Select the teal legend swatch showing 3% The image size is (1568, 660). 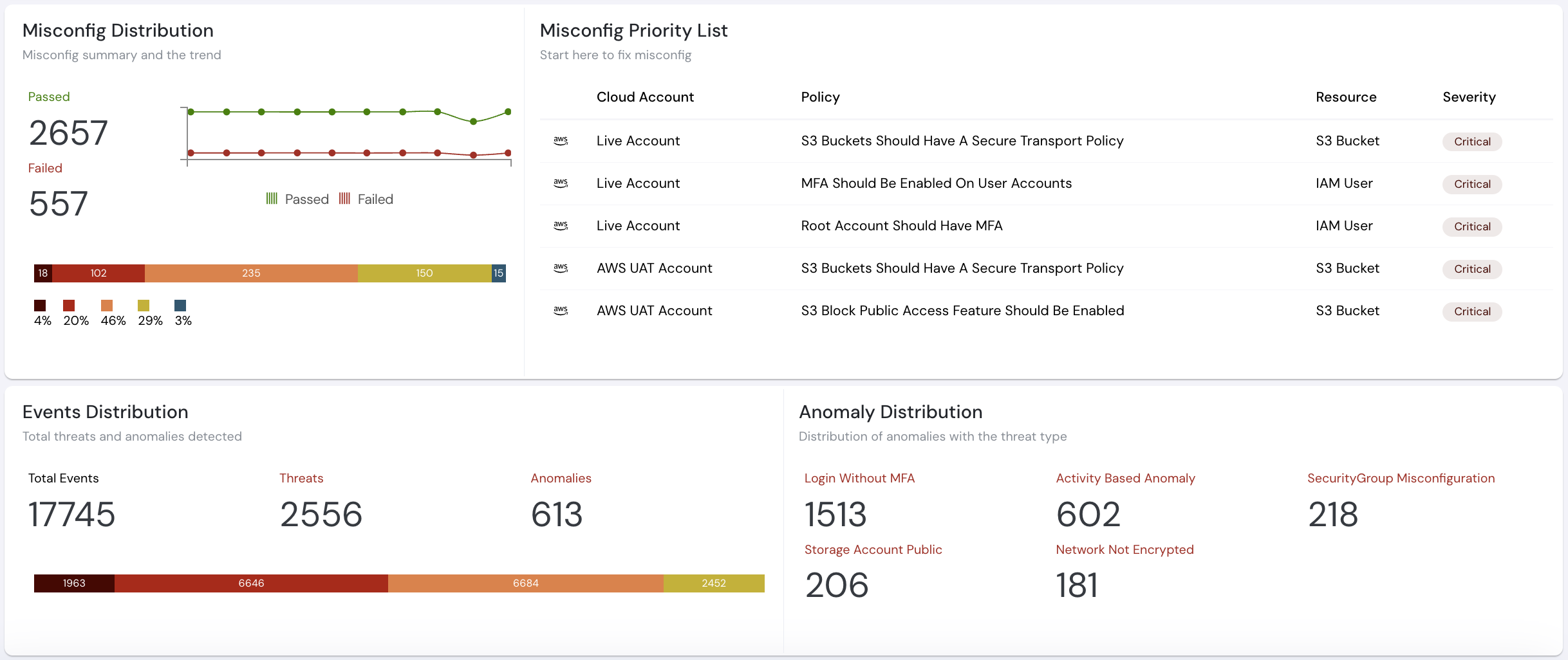click(x=181, y=305)
